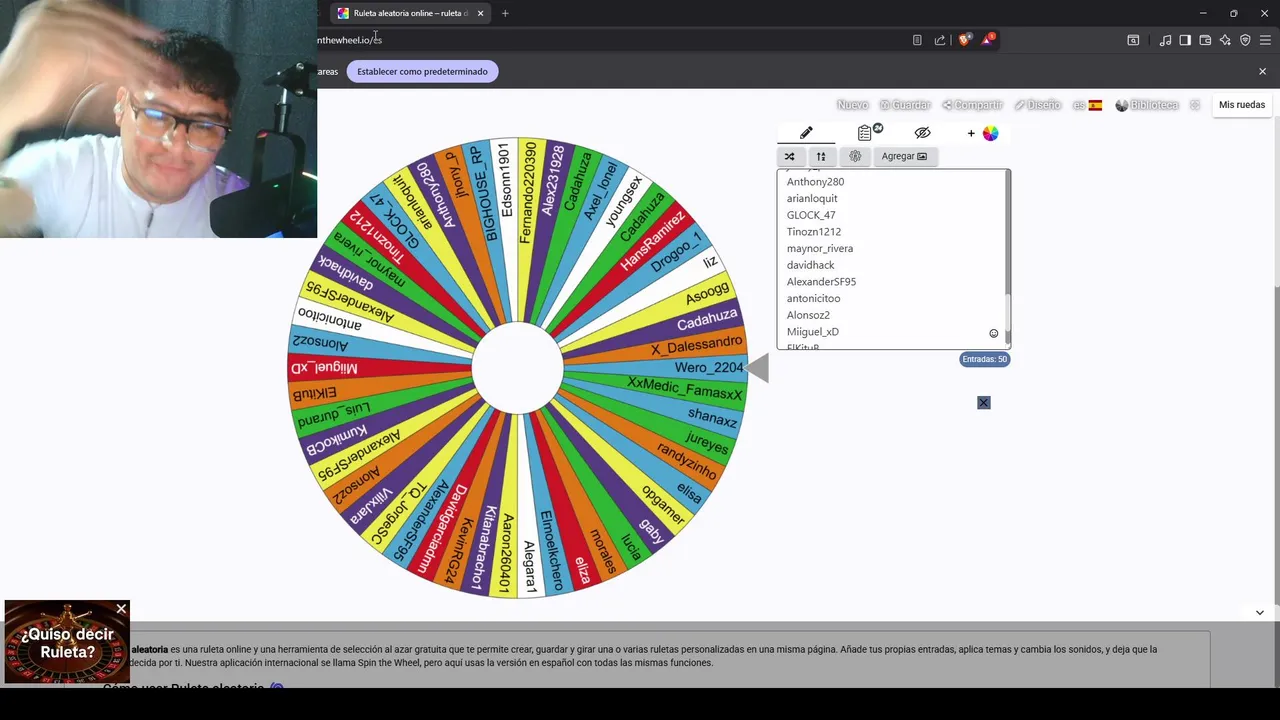The width and height of the screenshot is (1280, 720).
Task: Open the entries edit pencil tab
Action: (806, 133)
